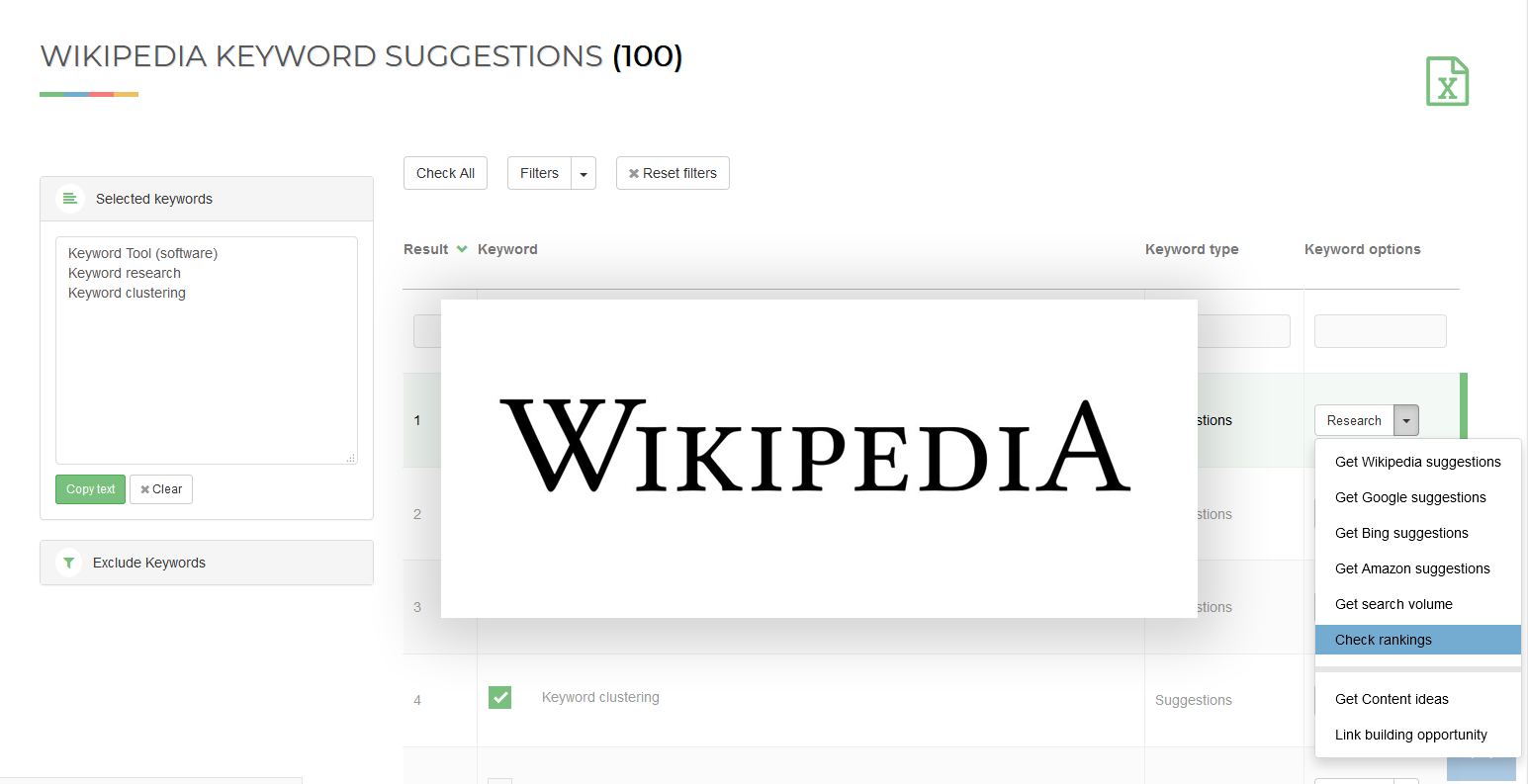This screenshot has width=1528, height=784.
Task: Click the funnel icon on Exclude Keywords header
Action: [x=68, y=563]
